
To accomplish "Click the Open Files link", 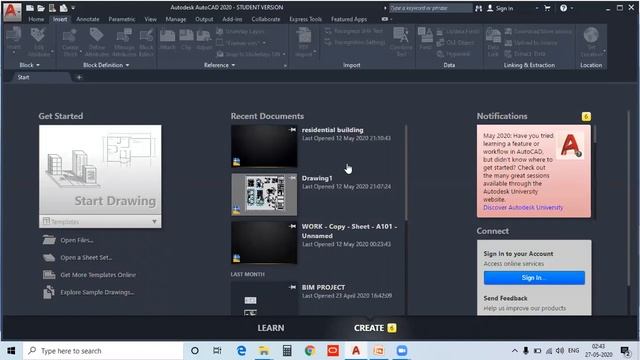I will tap(77, 240).
